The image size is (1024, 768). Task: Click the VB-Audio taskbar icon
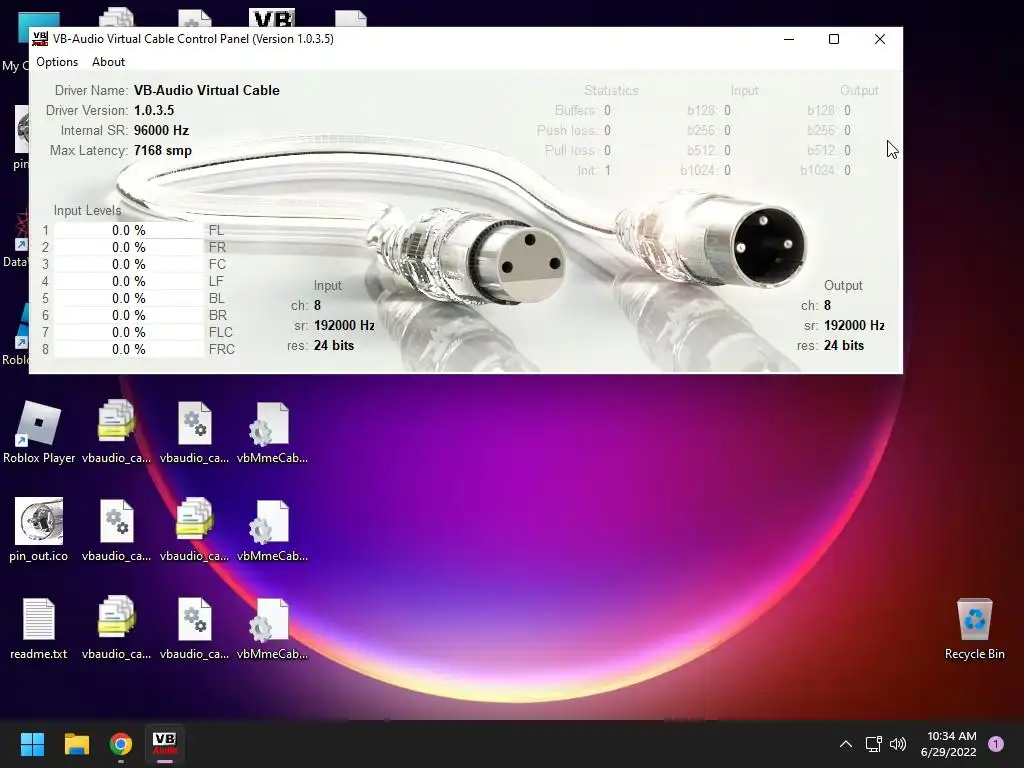click(165, 744)
